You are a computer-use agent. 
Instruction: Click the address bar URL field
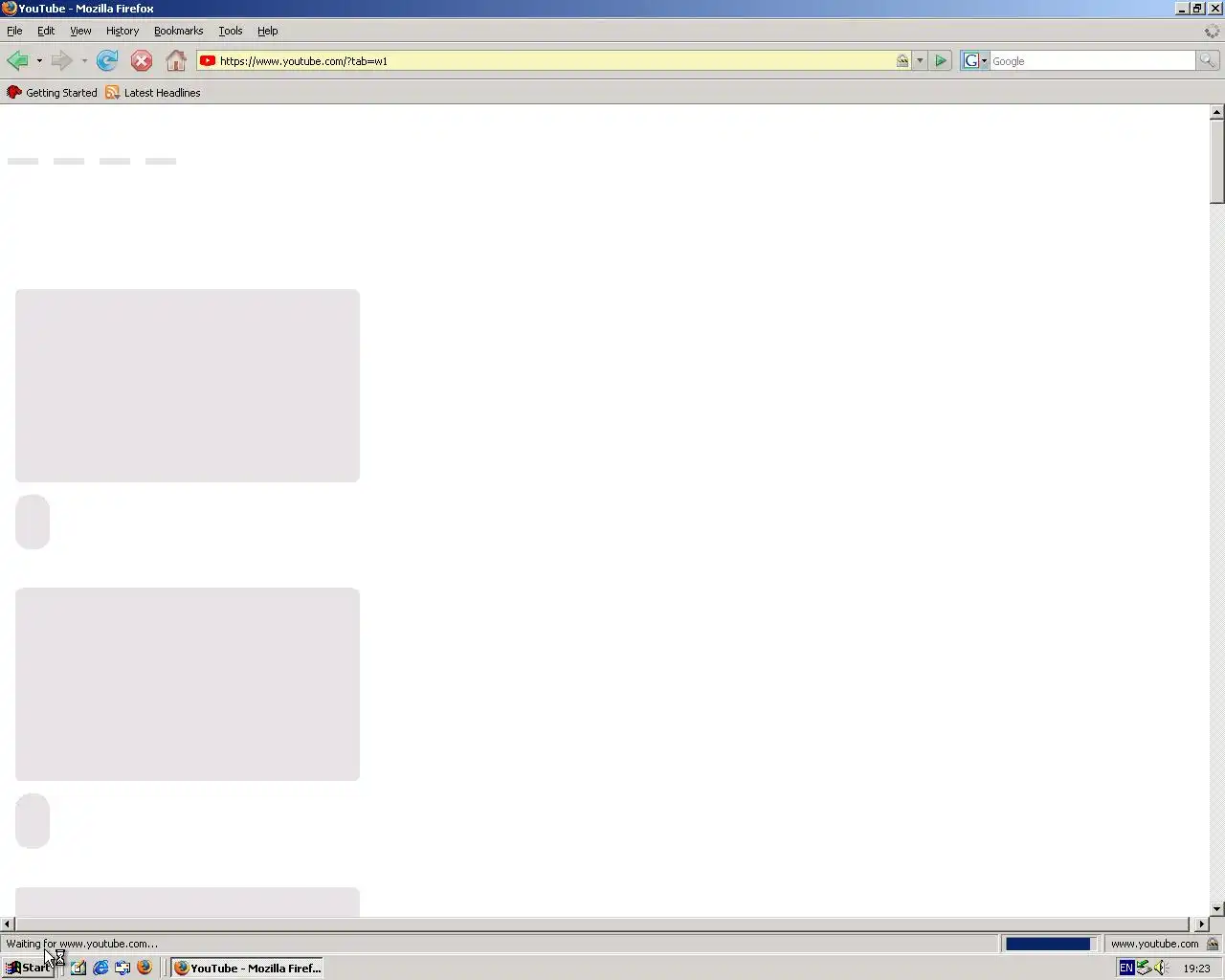click(x=555, y=61)
